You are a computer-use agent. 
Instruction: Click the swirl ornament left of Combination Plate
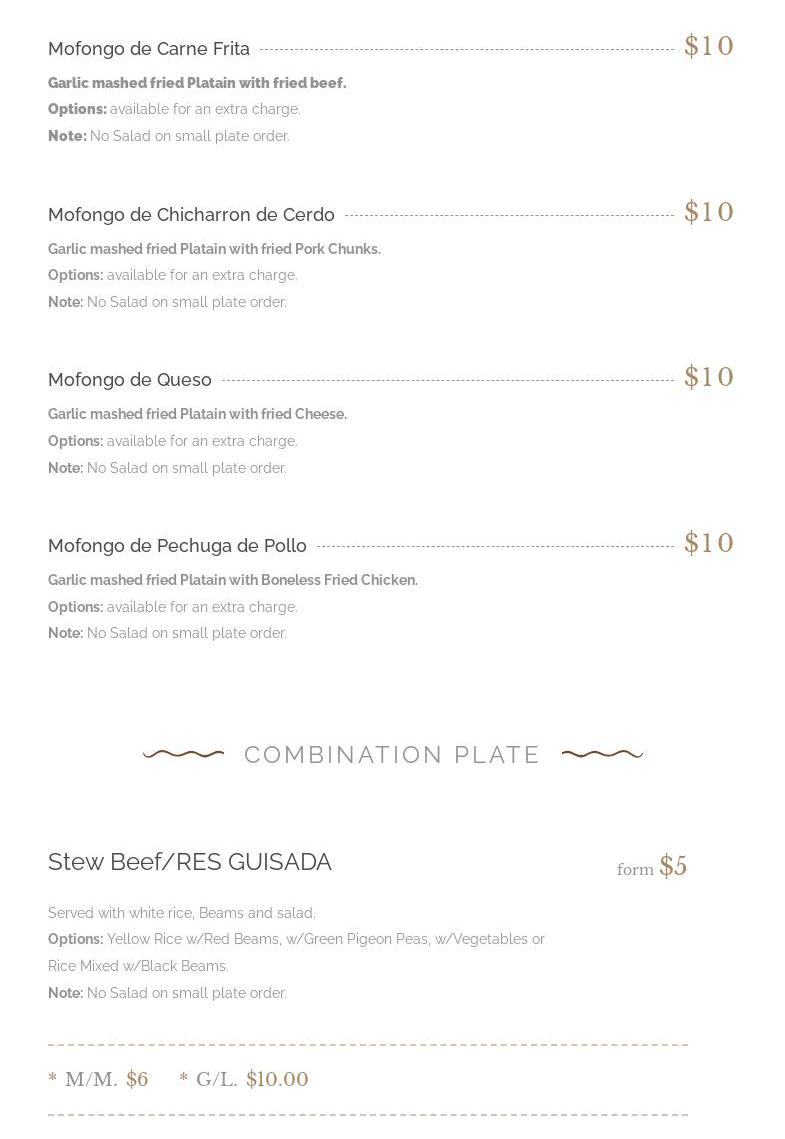(183, 754)
